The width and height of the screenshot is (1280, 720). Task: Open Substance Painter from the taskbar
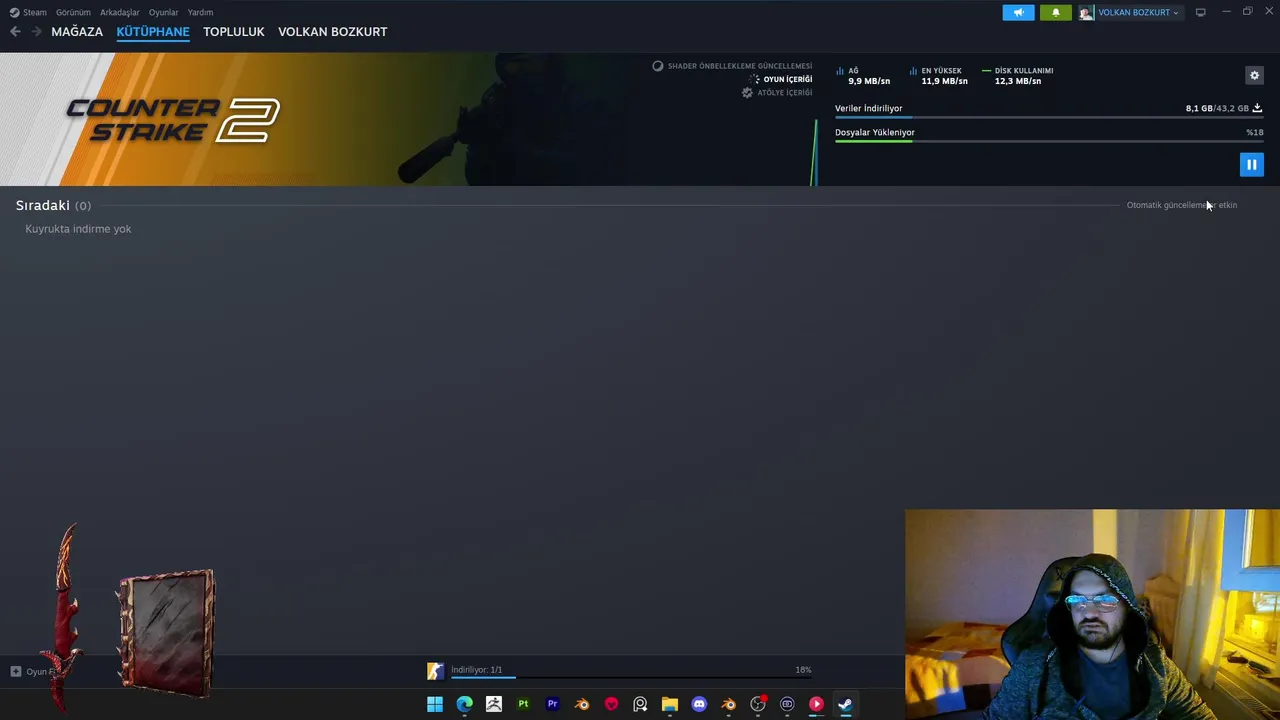coord(523,704)
